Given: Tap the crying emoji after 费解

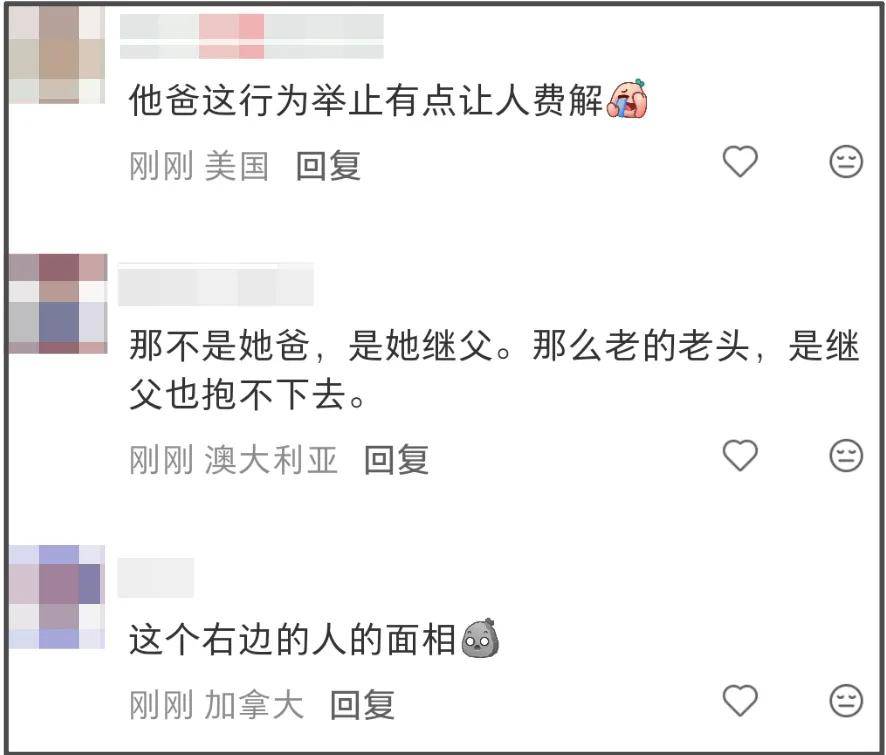Looking at the screenshot, I should pos(627,99).
